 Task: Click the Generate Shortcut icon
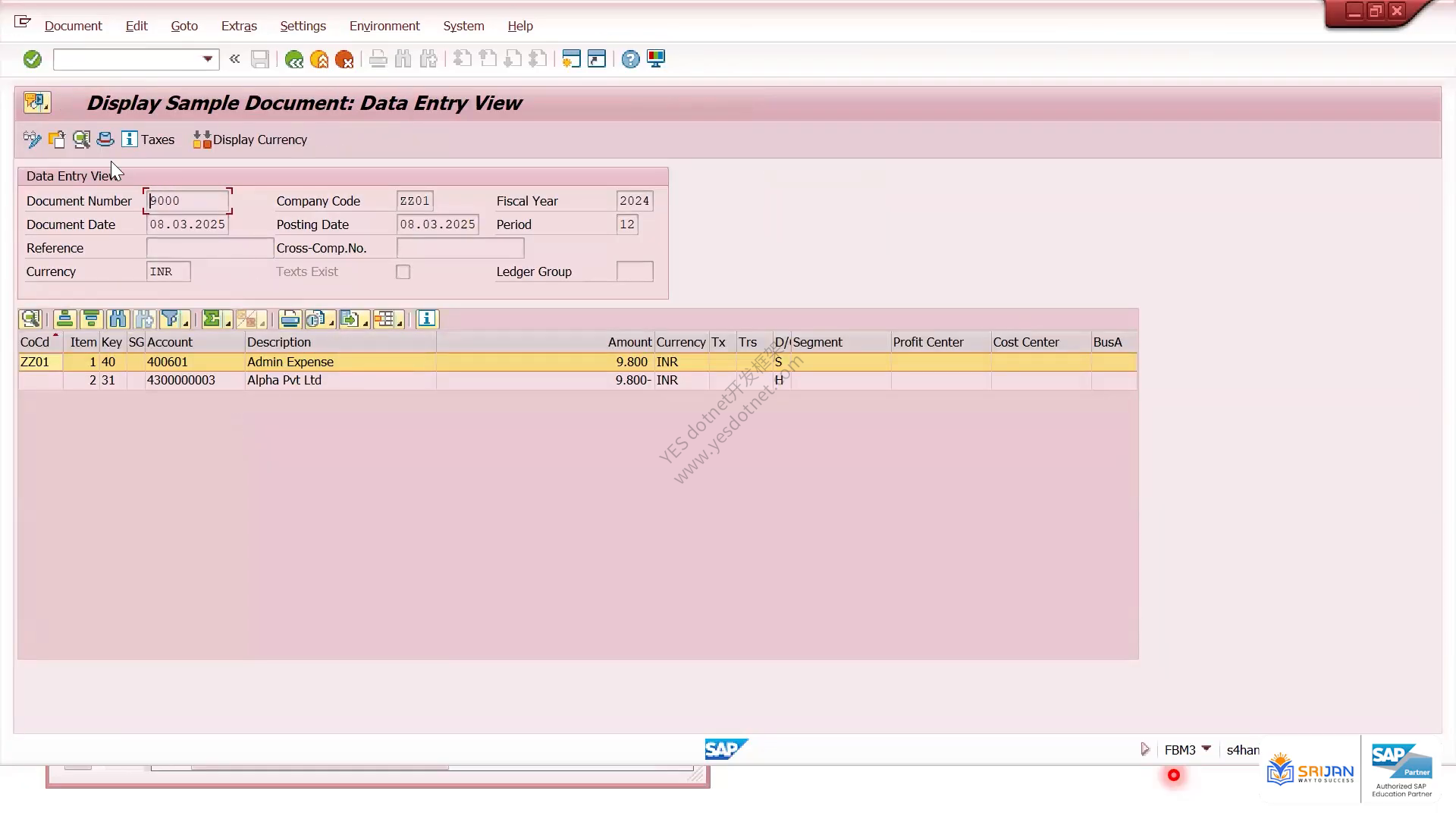point(597,59)
